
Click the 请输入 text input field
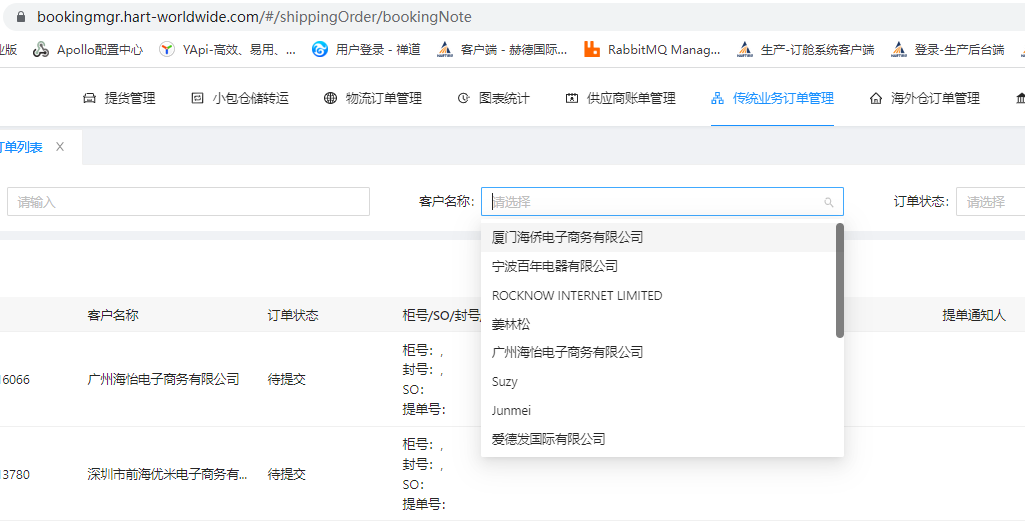coord(188,202)
